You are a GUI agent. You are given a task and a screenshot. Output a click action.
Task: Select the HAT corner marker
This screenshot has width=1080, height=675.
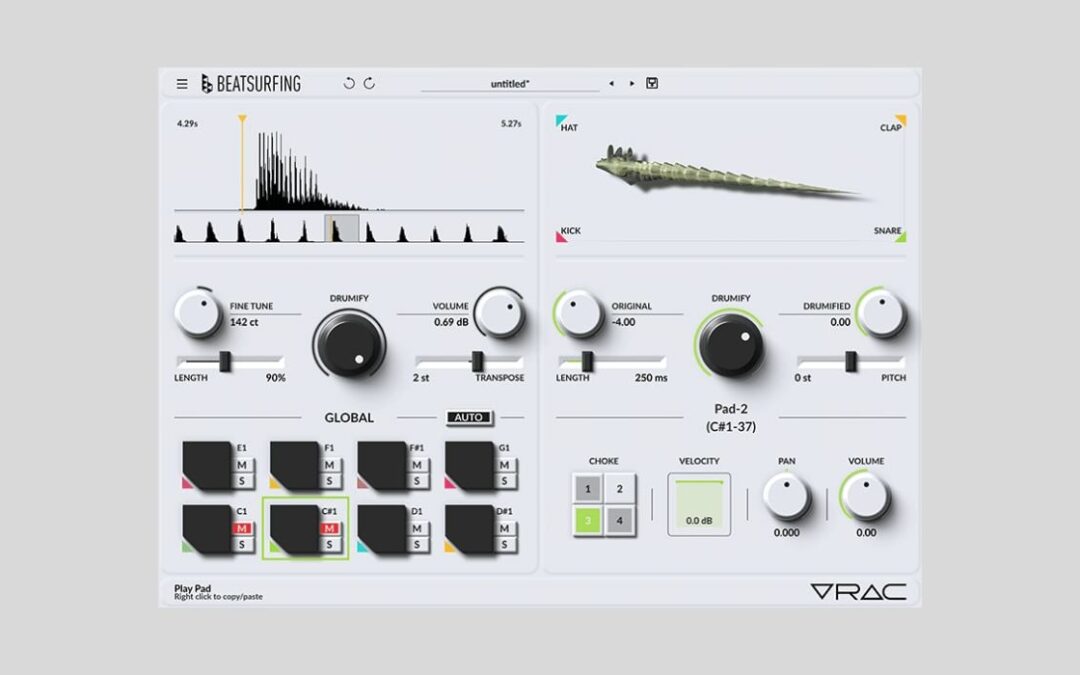coord(561,121)
